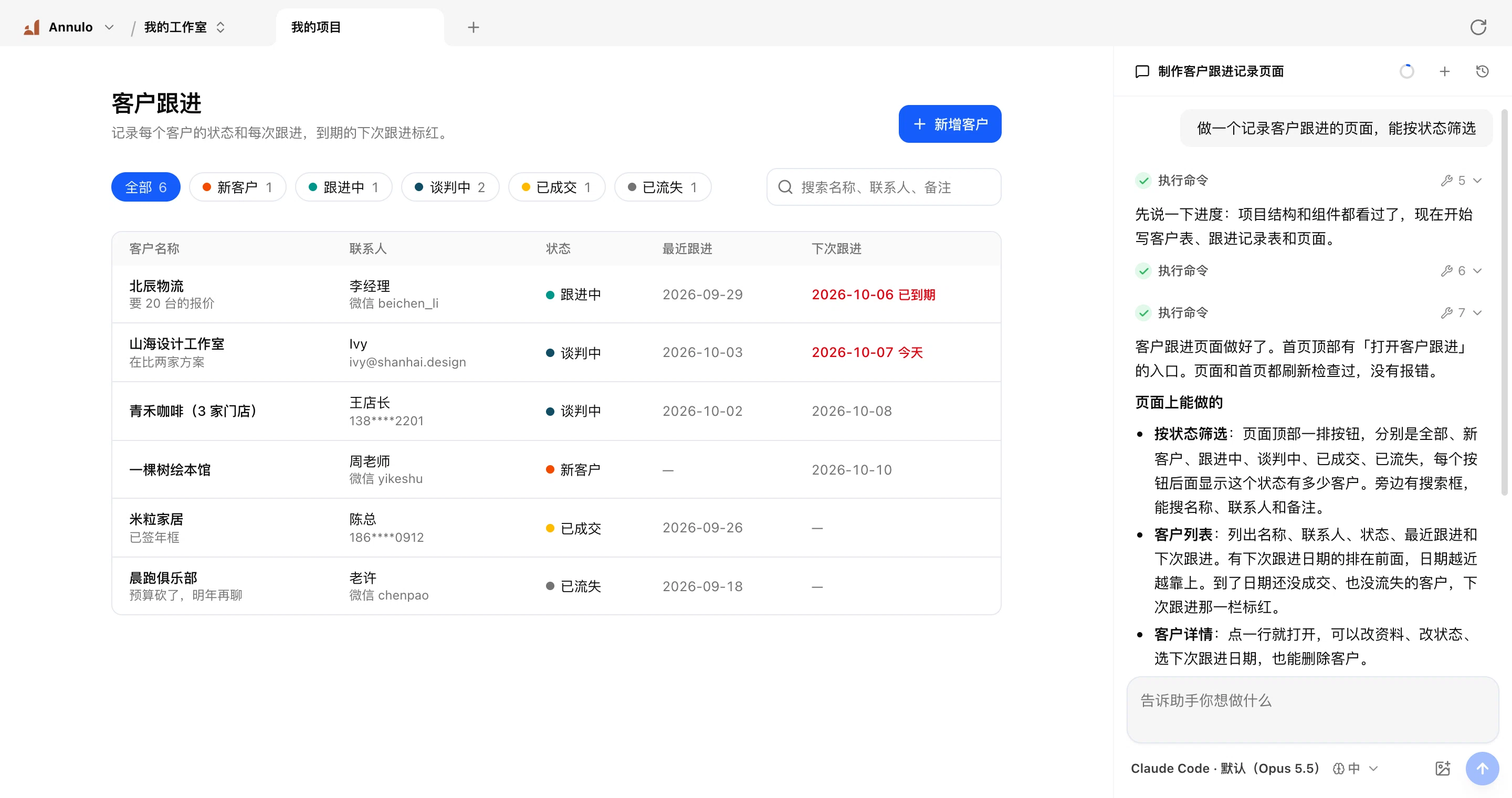This screenshot has width=1512, height=798.
Task: Open the Annulo dropdown chevron
Action: point(109,27)
